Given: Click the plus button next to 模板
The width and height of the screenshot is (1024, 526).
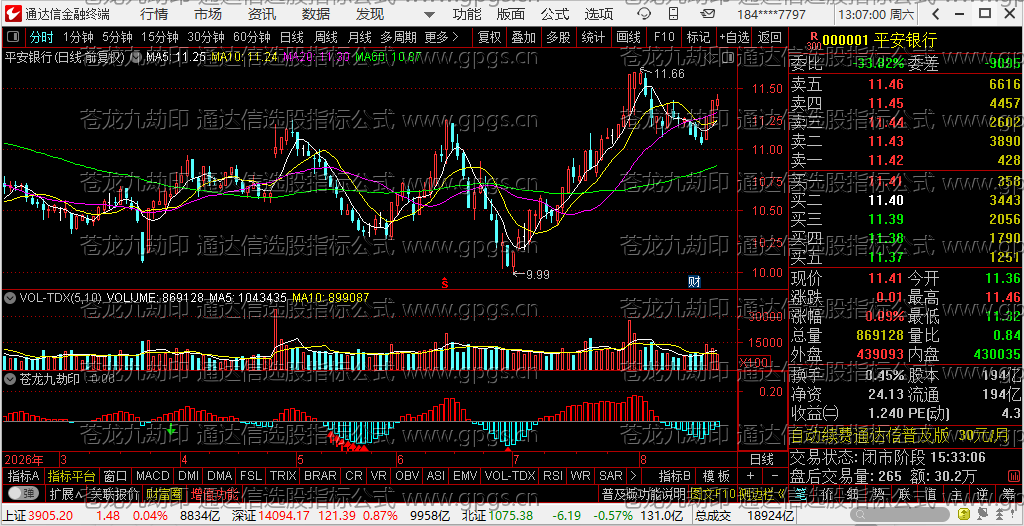Looking at the screenshot, I should click(750, 476).
